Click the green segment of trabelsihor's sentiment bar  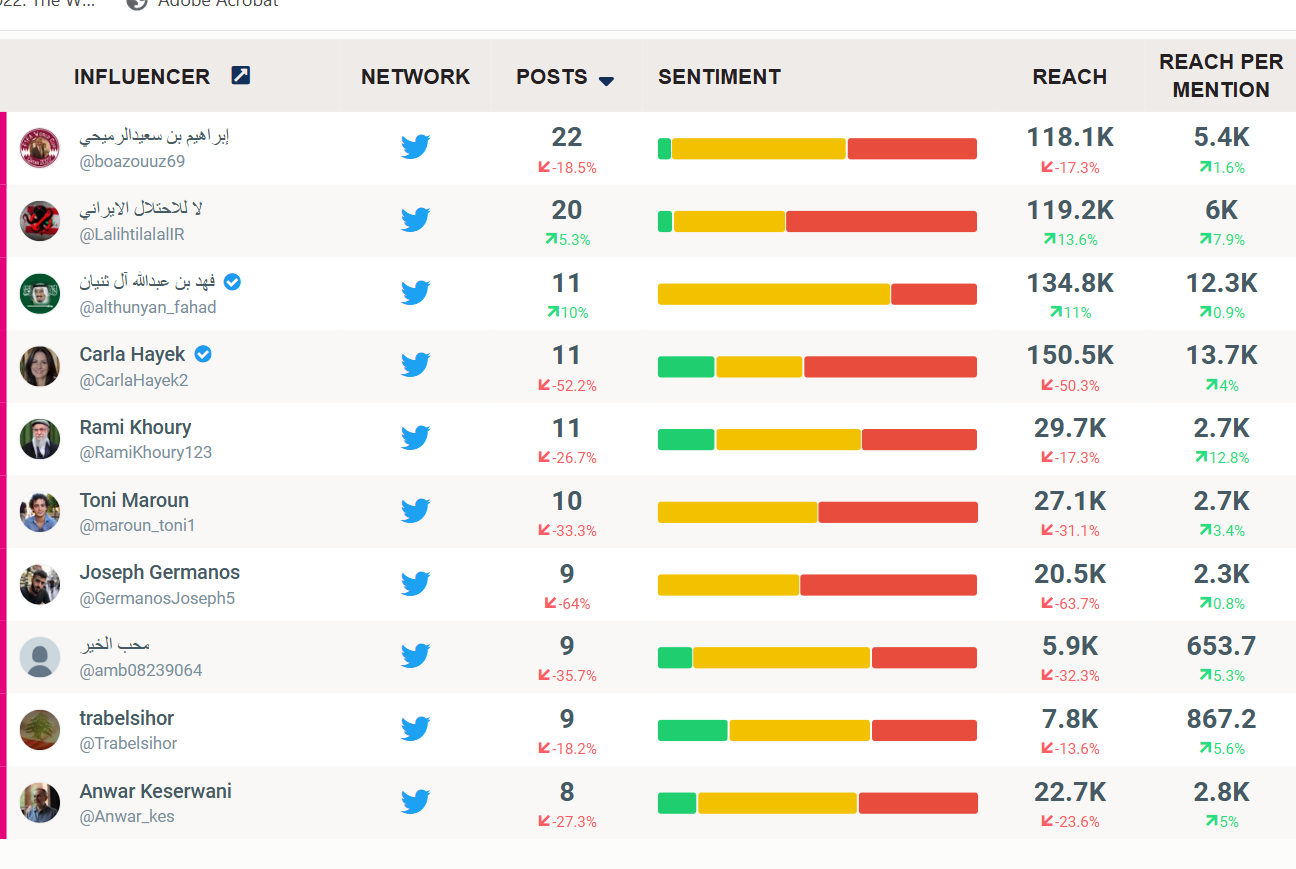tap(692, 730)
